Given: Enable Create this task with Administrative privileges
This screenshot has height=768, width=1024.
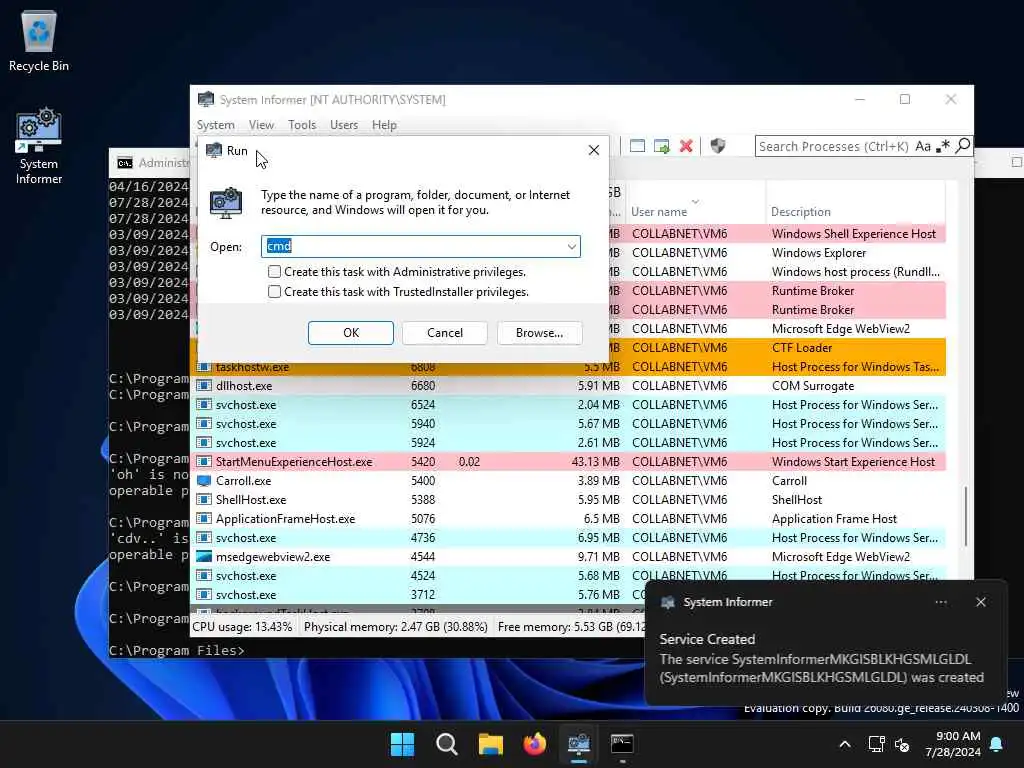Looking at the screenshot, I should [x=274, y=272].
